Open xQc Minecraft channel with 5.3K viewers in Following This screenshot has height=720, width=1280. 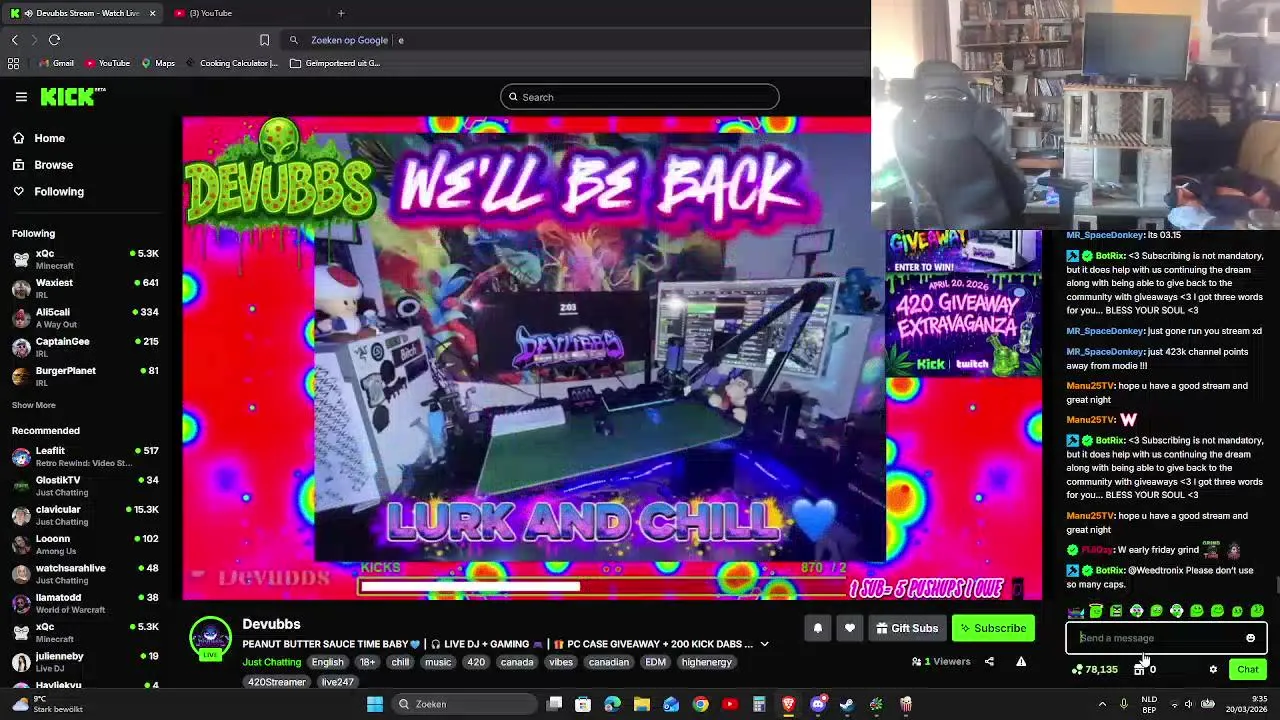[x=85, y=259]
